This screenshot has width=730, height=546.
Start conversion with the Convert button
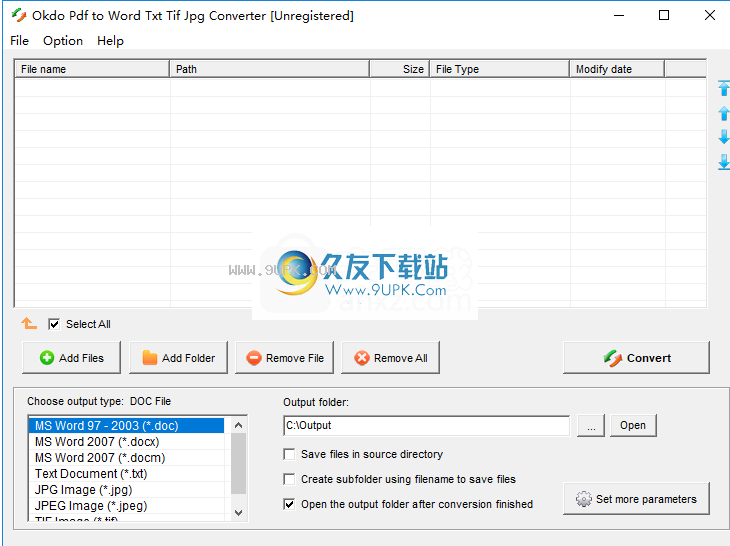(636, 357)
